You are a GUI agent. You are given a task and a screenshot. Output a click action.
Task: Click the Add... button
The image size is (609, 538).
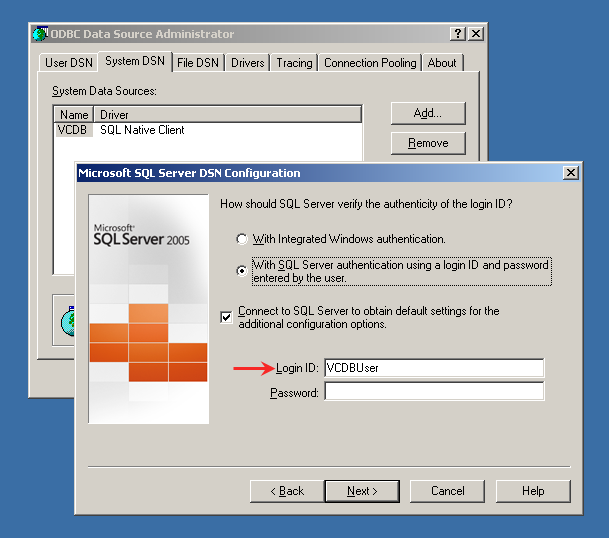click(427, 113)
